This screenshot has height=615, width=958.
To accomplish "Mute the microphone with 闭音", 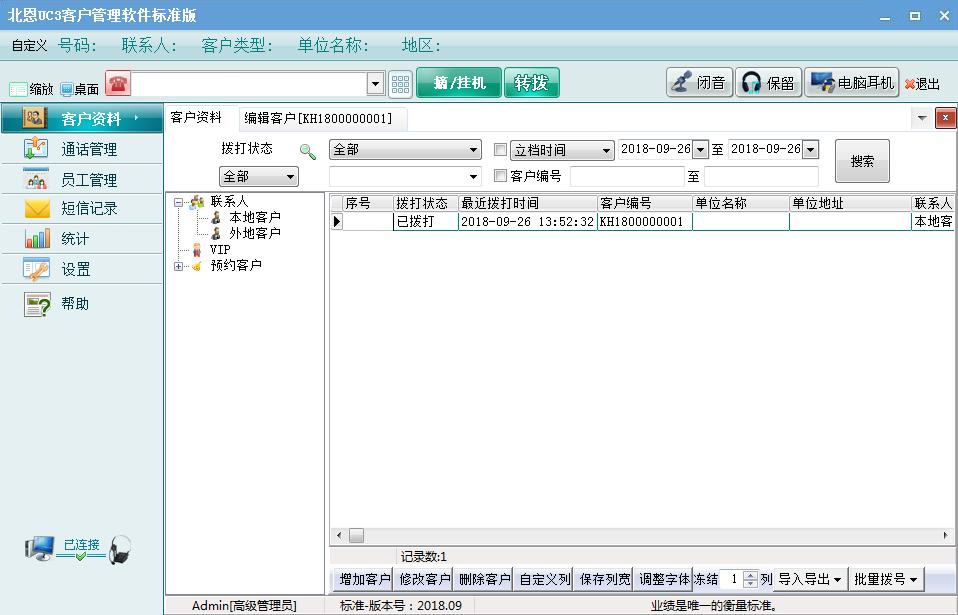I will coord(699,83).
